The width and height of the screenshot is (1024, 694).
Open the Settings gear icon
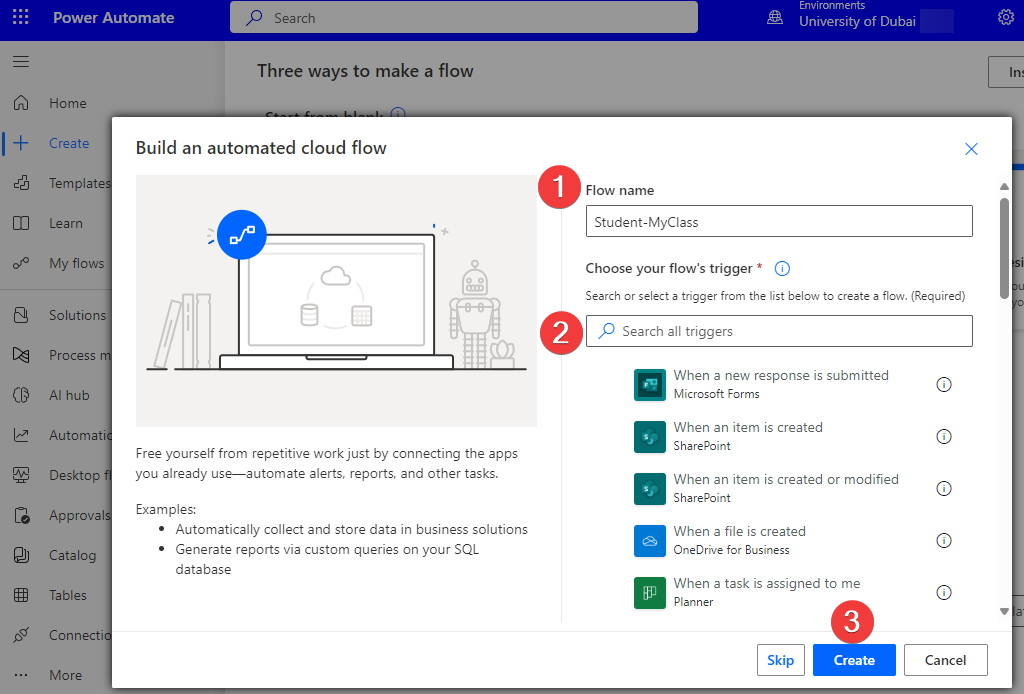pos(1006,17)
